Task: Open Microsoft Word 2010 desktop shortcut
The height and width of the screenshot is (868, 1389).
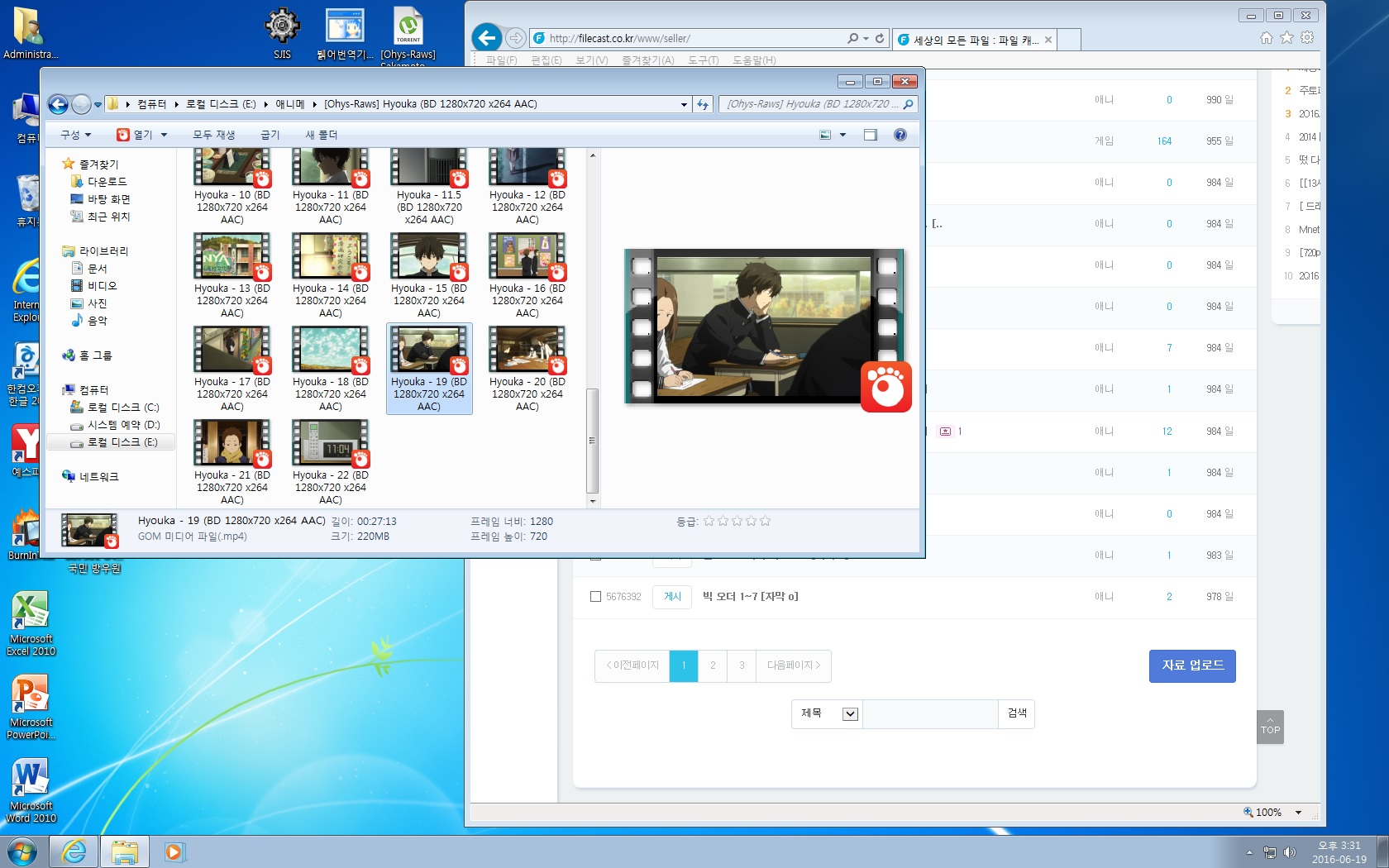Action: (31, 791)
